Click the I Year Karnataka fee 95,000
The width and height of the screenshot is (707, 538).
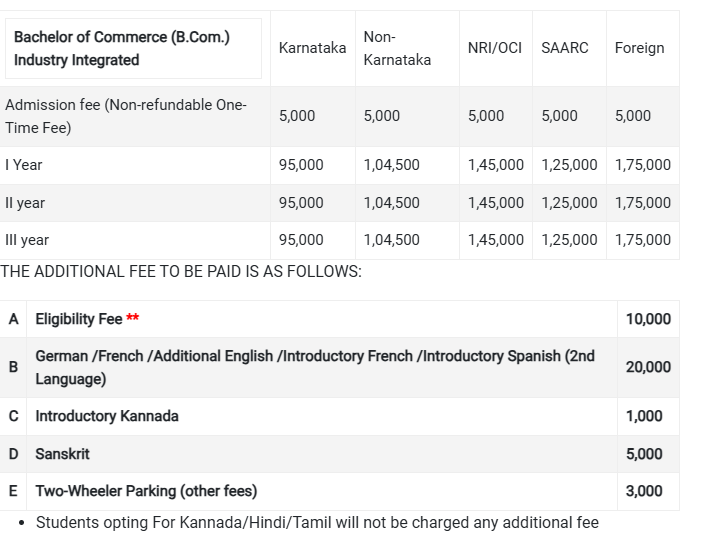click(x=301, y=165)
